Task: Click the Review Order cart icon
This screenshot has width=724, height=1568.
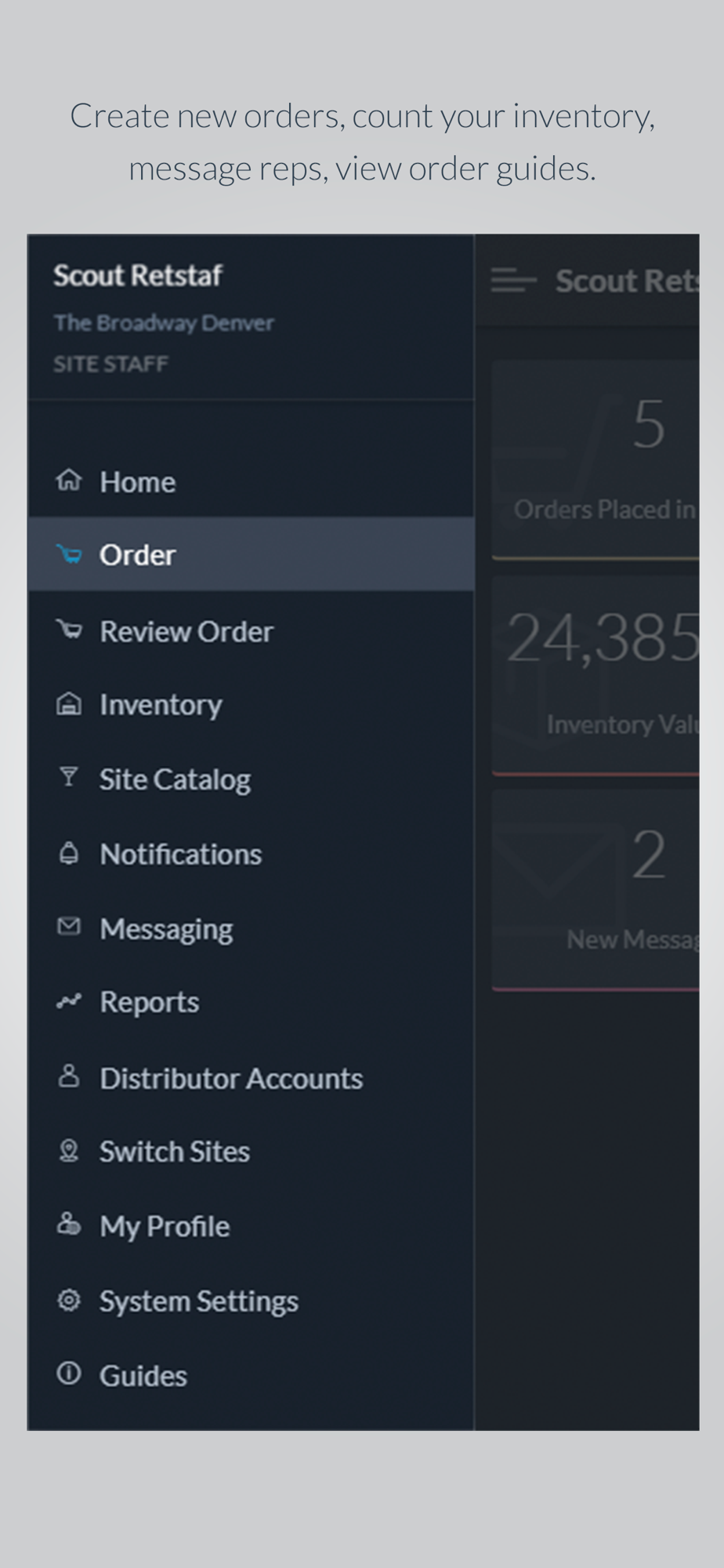Action: [69, 630]
